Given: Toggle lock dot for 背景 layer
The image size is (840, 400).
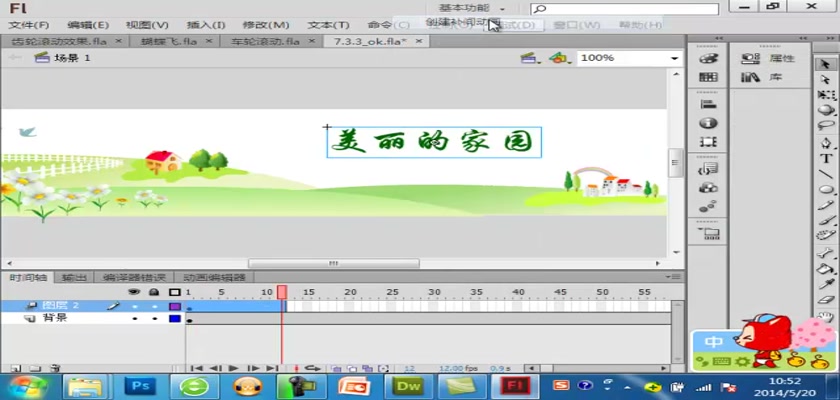Looking at the screenshot, I should tap(154, 318).
